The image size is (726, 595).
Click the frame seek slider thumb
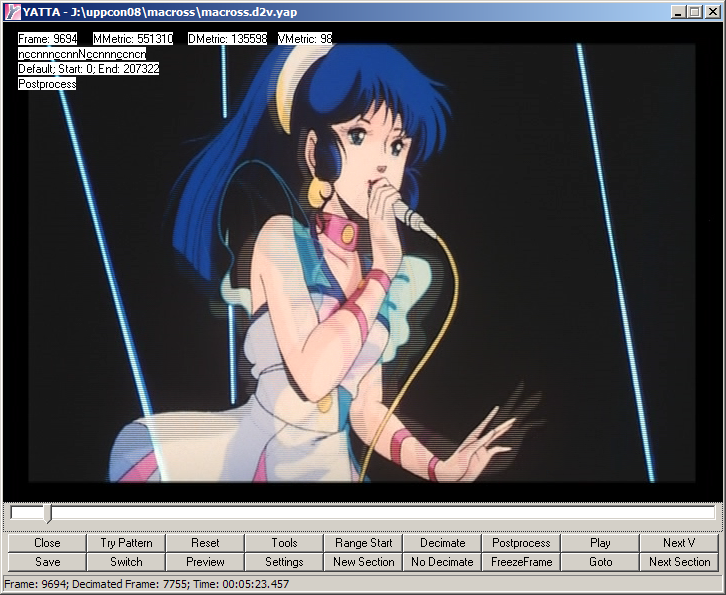[x=48, y=514]
